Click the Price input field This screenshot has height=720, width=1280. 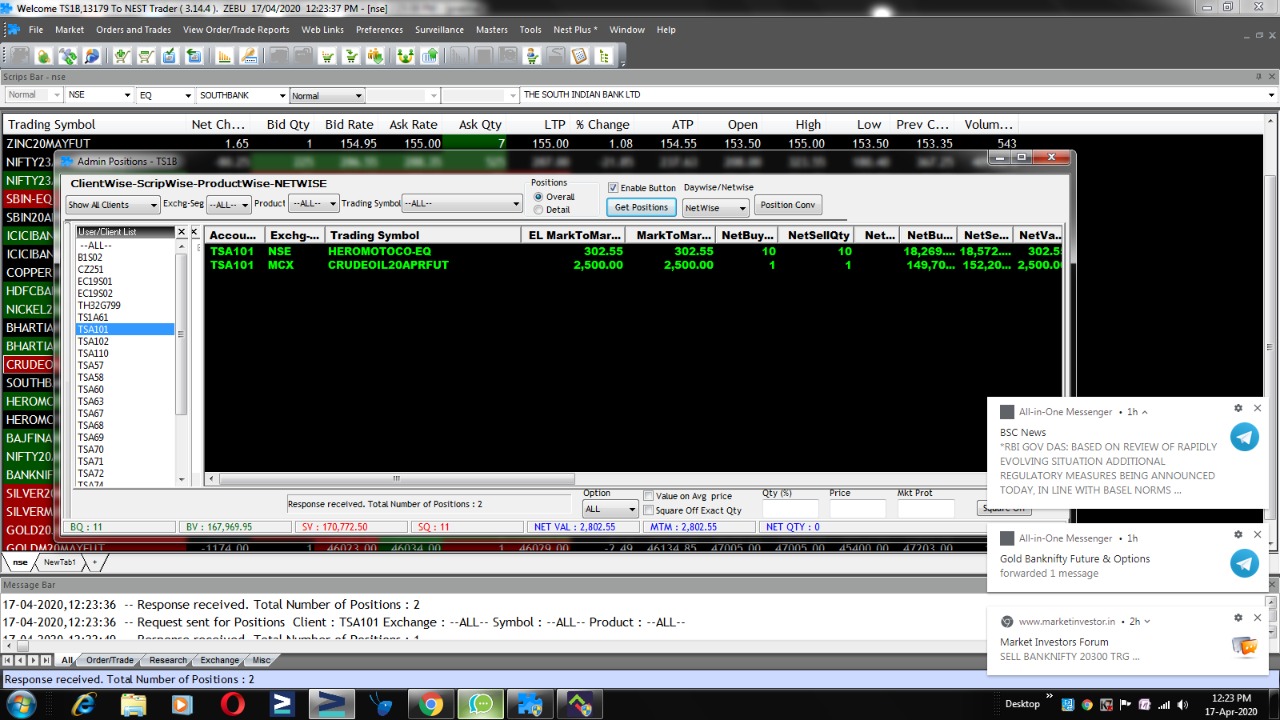857,510
